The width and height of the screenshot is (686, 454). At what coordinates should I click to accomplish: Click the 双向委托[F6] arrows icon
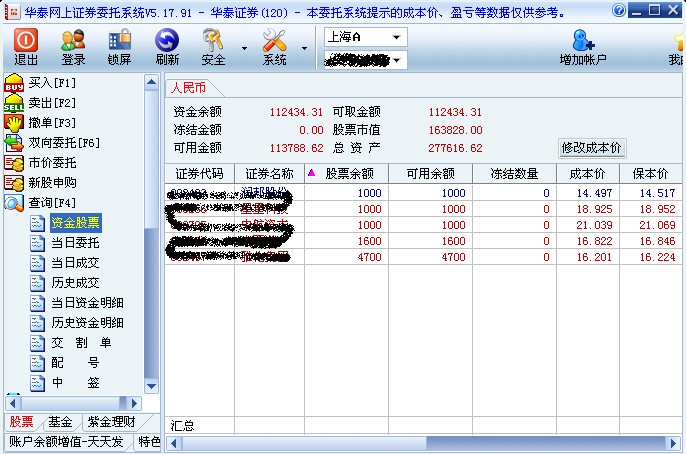[14, 143]
